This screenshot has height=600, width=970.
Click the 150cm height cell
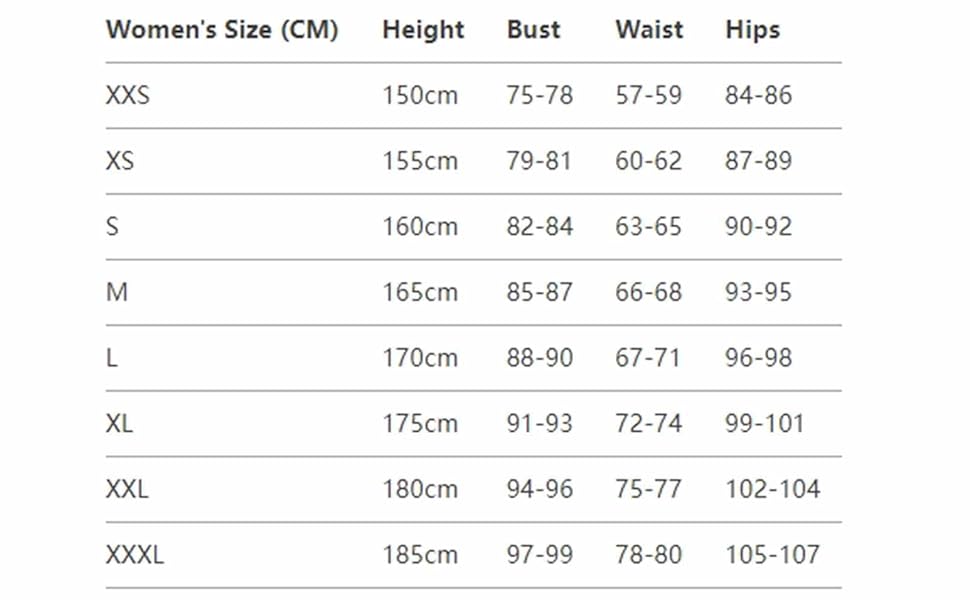click(420, 95)
